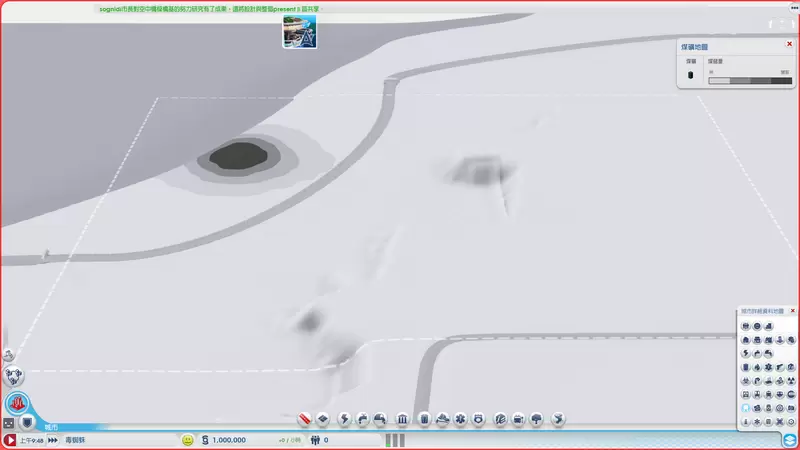
Task: Open the Education menu in bottom toolbar
Action: click(501, 419)
